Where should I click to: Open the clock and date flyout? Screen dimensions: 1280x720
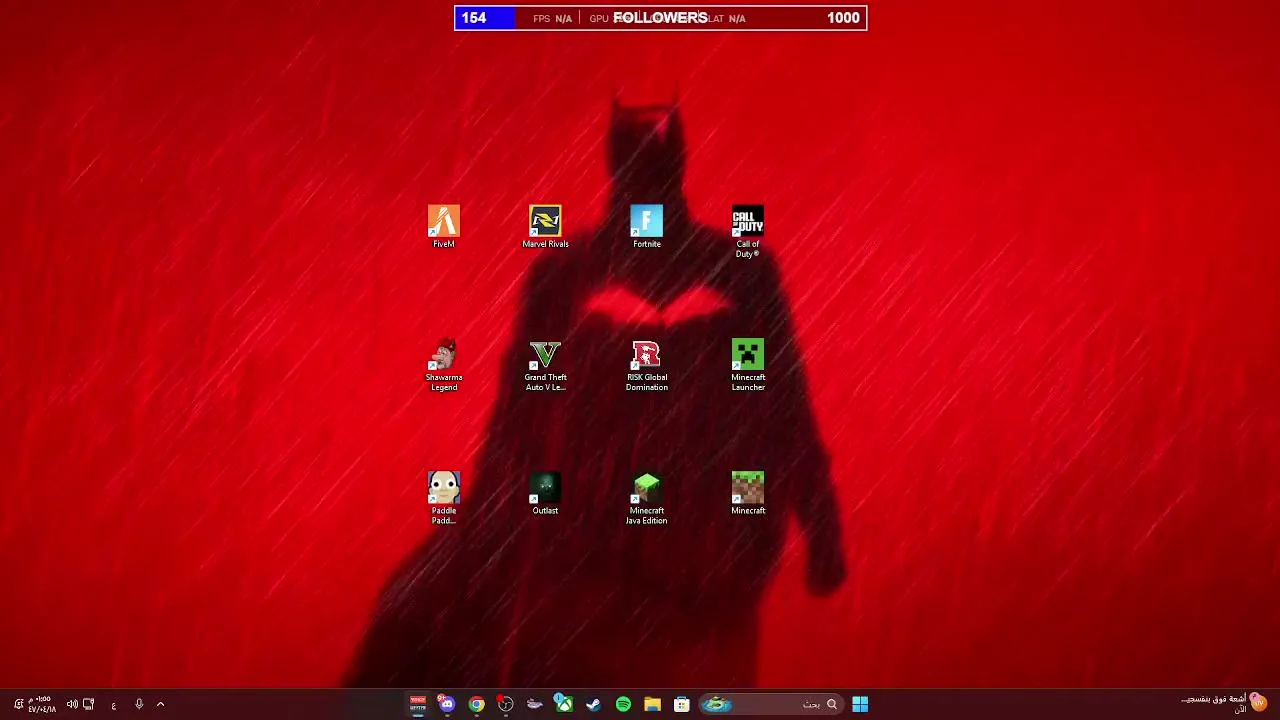coord(41,704)
